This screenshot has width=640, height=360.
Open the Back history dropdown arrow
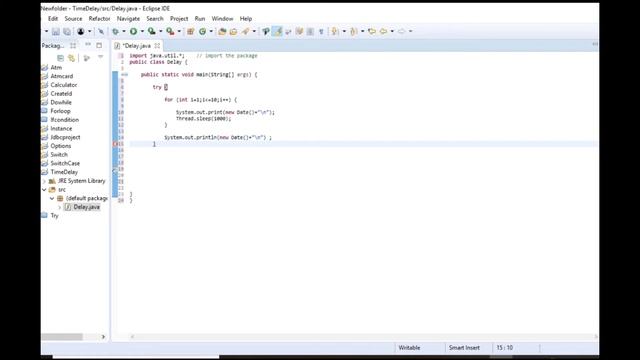click(392, 31)
